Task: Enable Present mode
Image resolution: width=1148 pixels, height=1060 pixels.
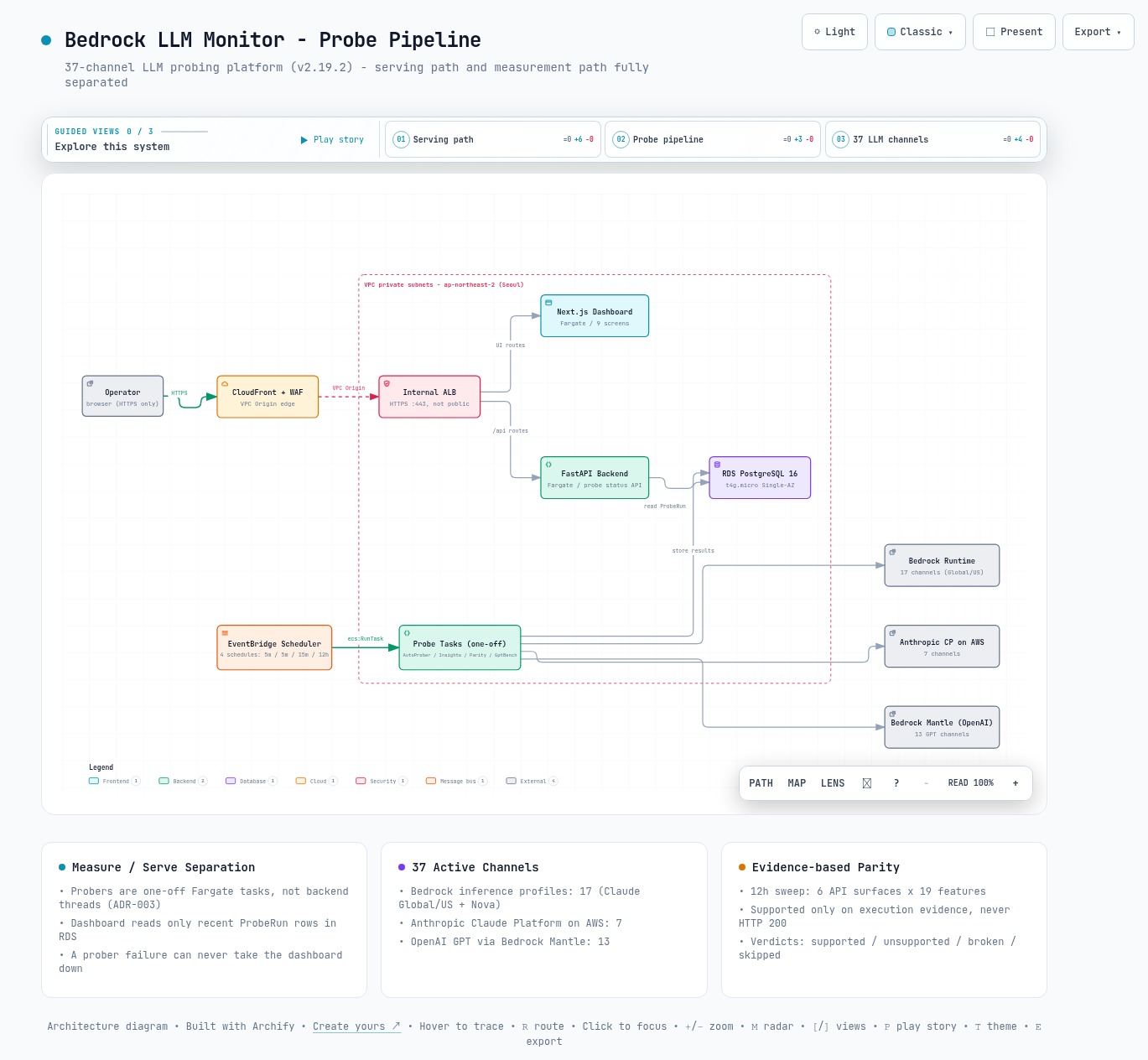Action: (x=1014, y=32)
